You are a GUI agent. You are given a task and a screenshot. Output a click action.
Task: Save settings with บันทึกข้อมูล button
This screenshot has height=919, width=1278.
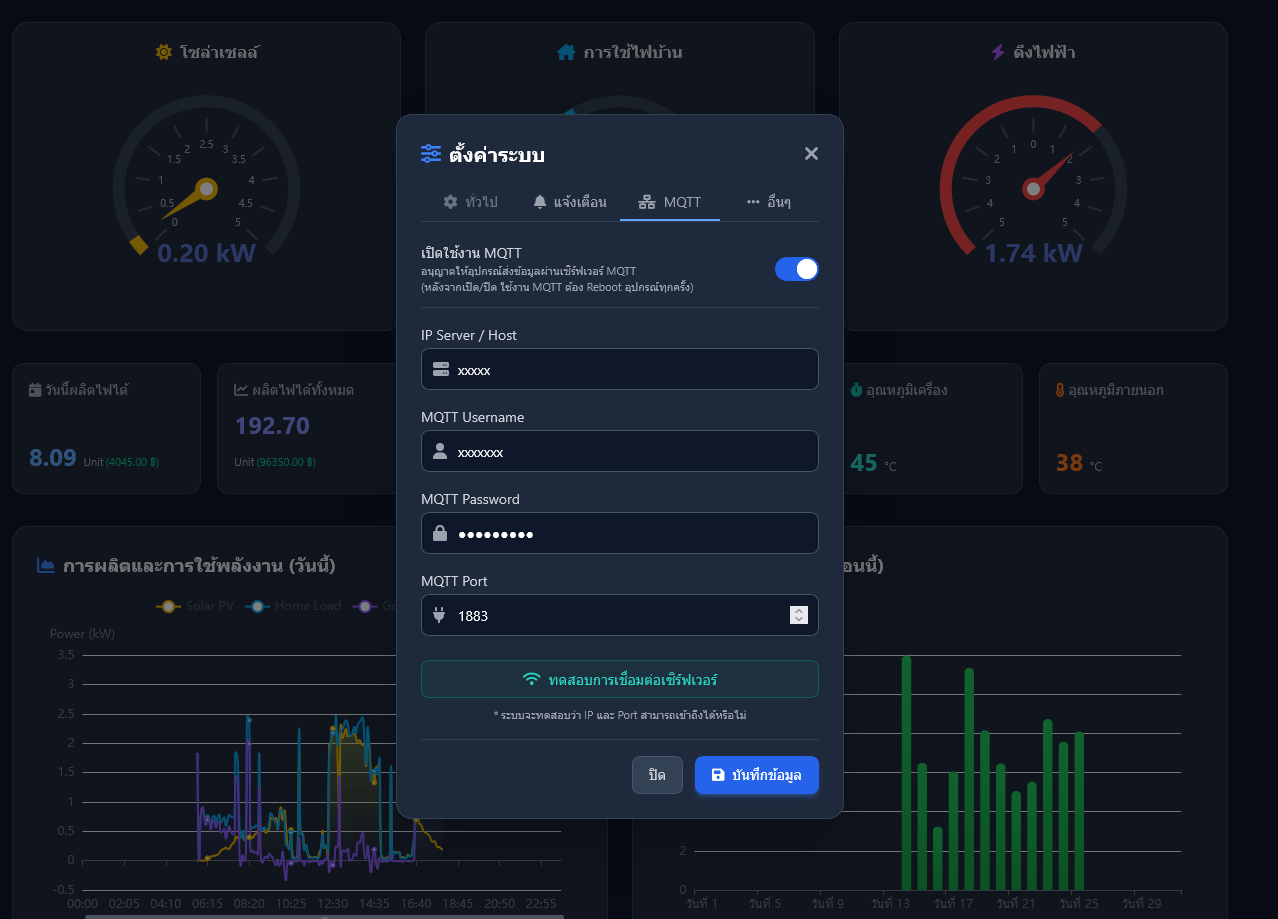tap(757, 775)
